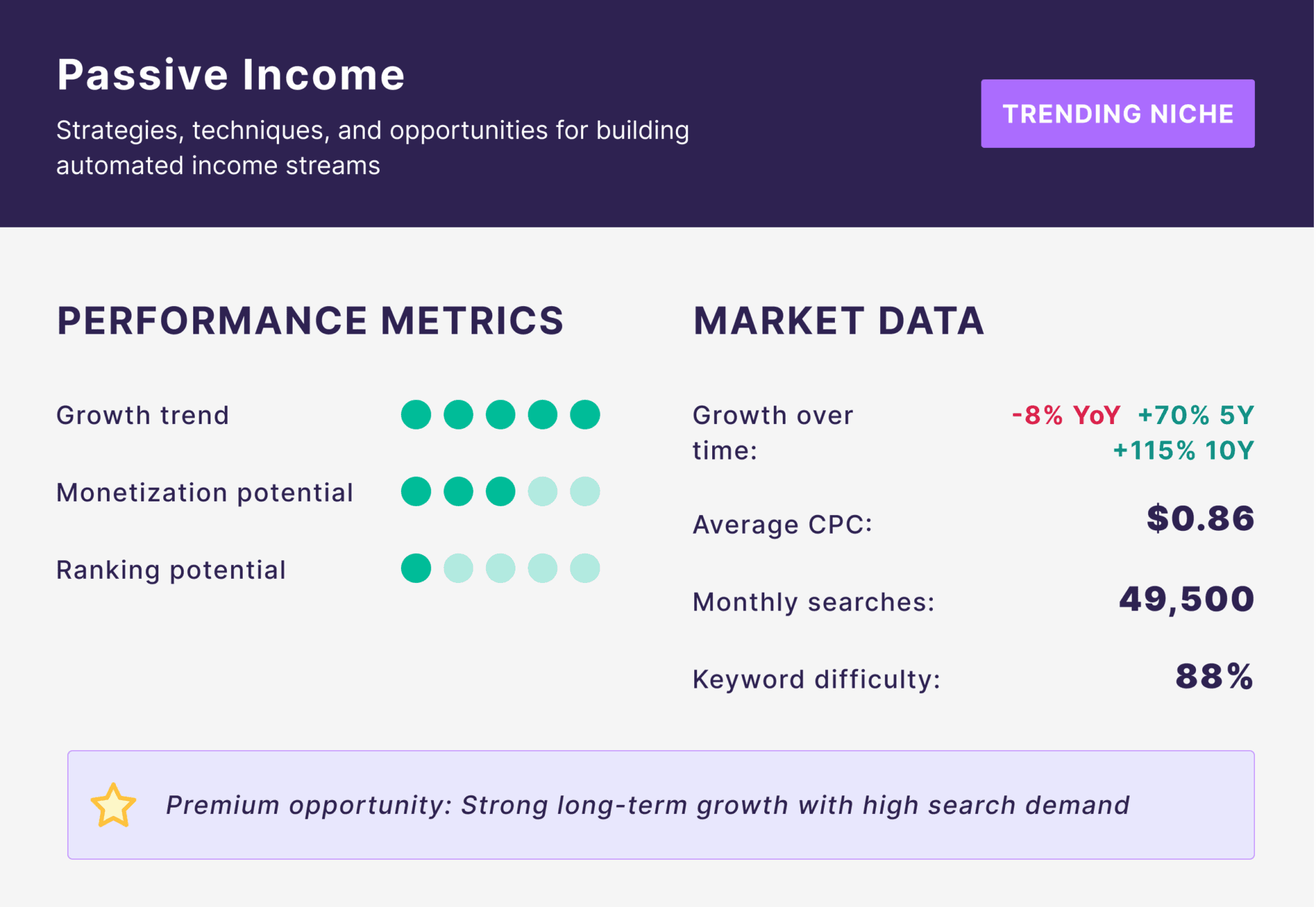Viewport: 1316px width, 907px height.
Task: Click the +70% 5Y growth figure
Action: 1196,415
